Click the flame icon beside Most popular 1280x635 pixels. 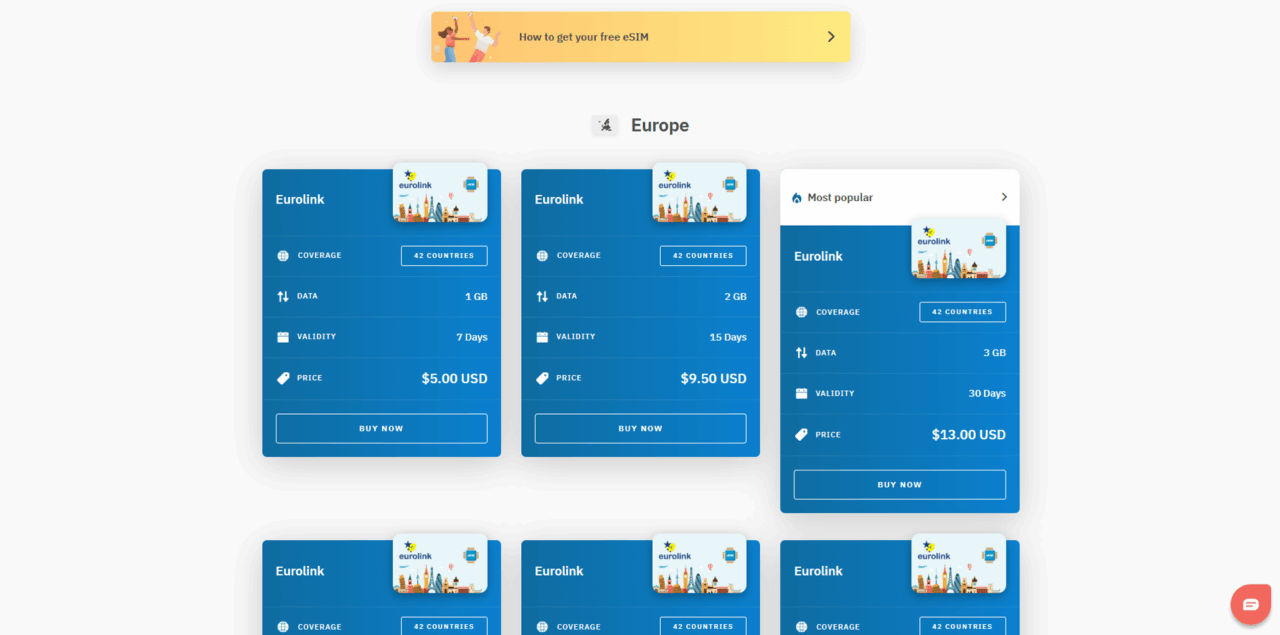pyautogui.click(x=797, y=198)
